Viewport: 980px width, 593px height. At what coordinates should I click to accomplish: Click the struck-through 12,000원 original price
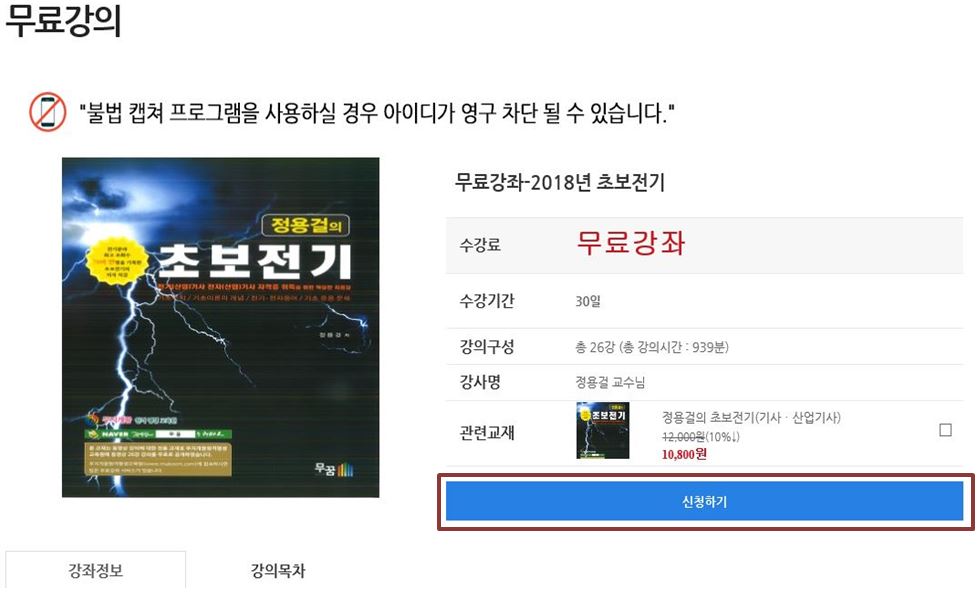(x=683, y=437)
